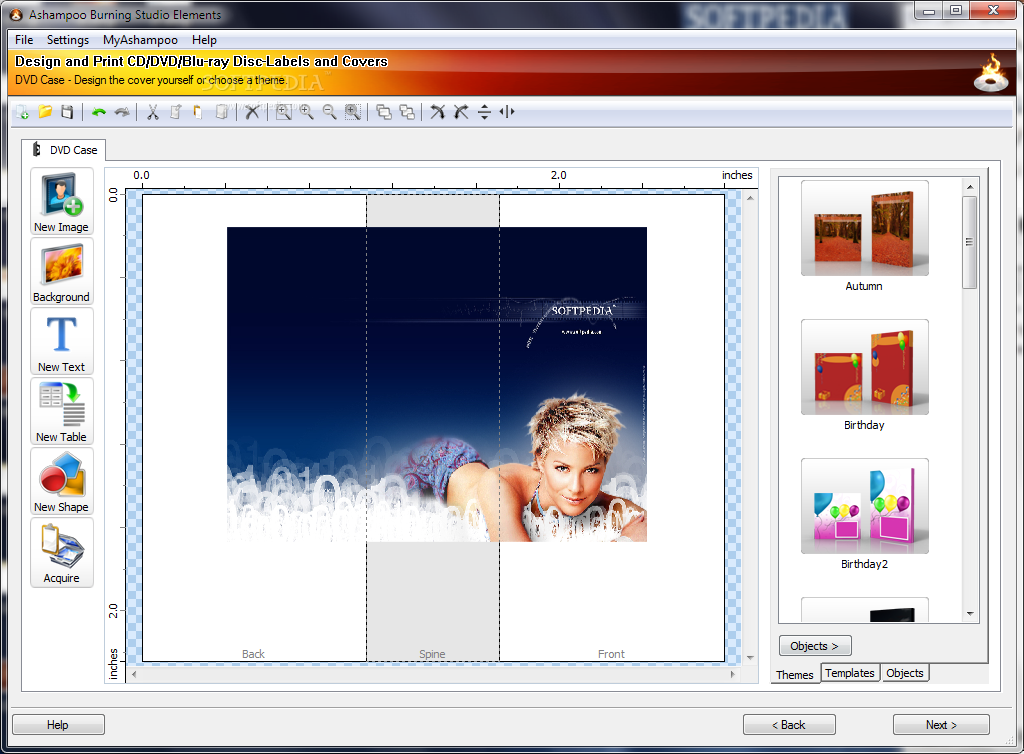Click the Spine label on the canvas
Image resolution: width=1024 pixels, height=754 pixels.
tap(432, 654)
